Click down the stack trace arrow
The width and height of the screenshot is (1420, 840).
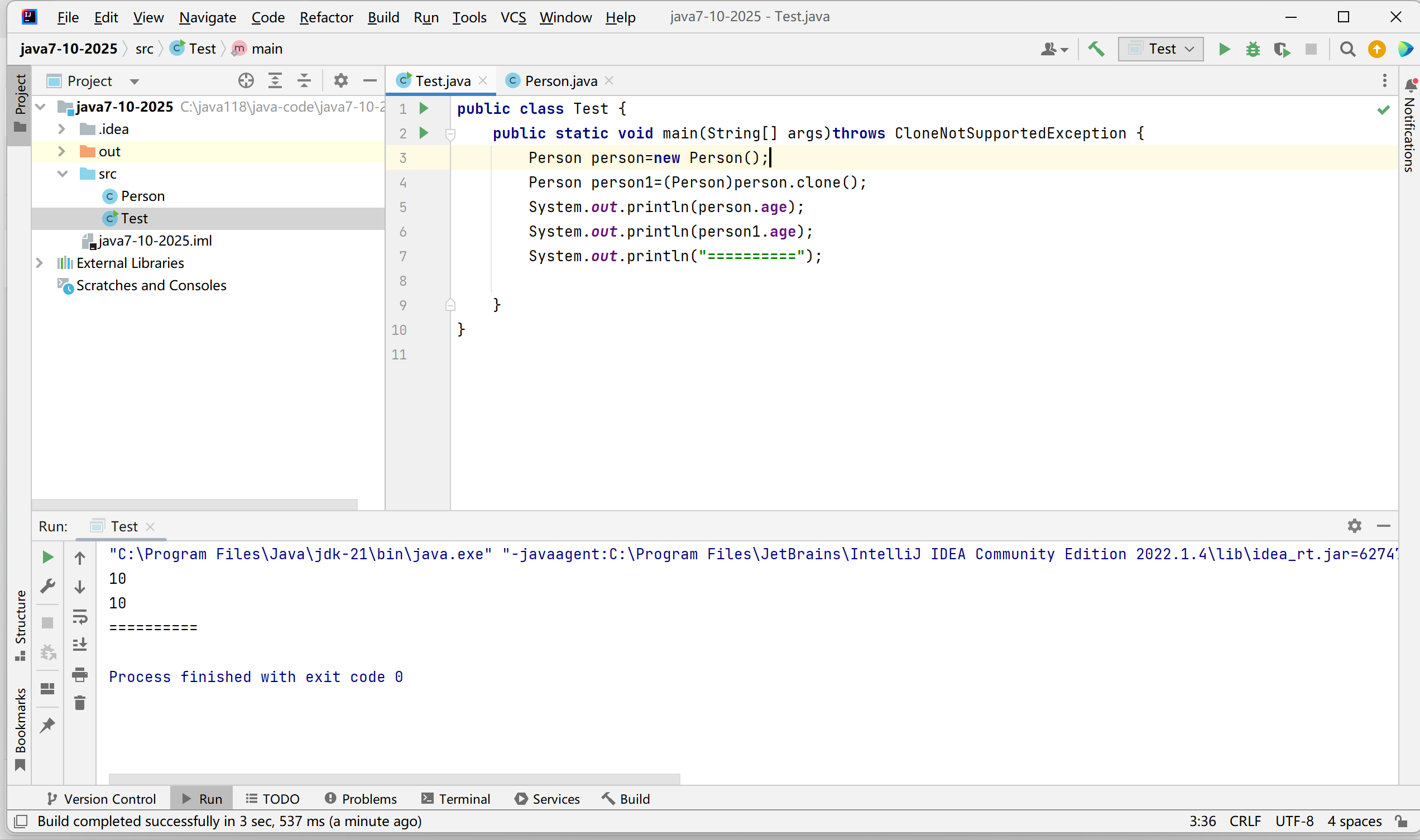click(x=80, y=587)
